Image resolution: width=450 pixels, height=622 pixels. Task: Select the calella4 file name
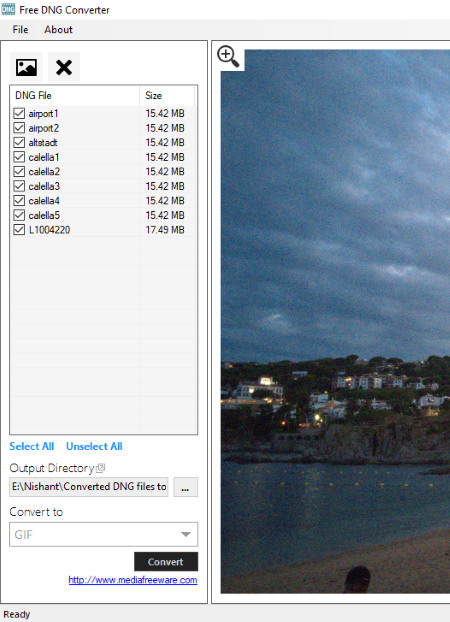pyautogui.click(x=44, y=201)
